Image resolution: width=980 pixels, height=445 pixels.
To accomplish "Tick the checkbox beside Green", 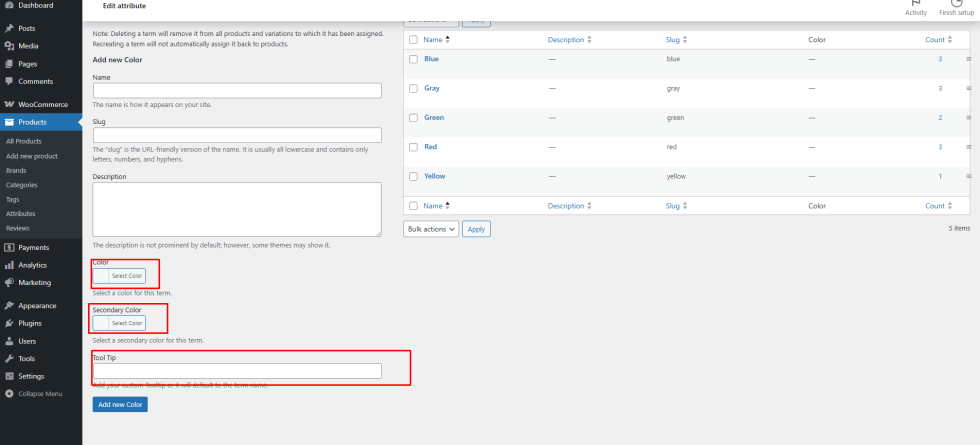I will point(413,118).
